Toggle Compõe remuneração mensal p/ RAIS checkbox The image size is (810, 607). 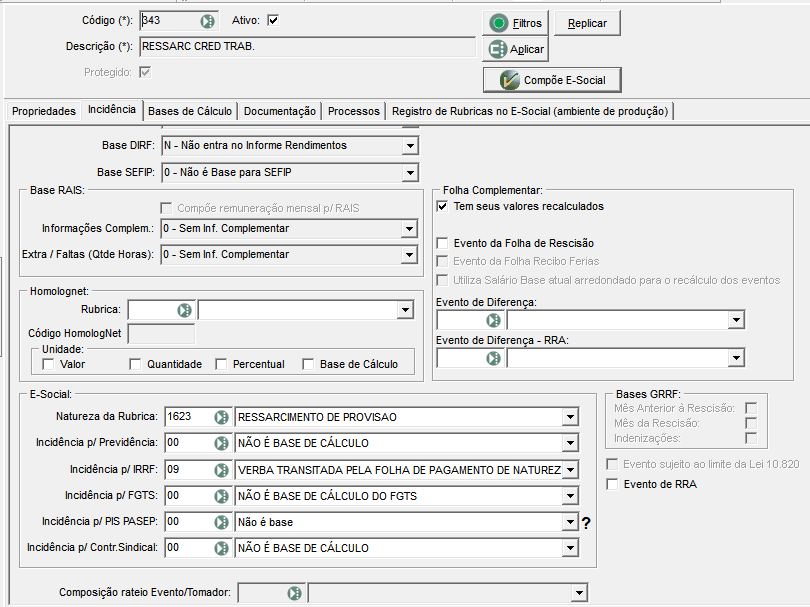166,208
